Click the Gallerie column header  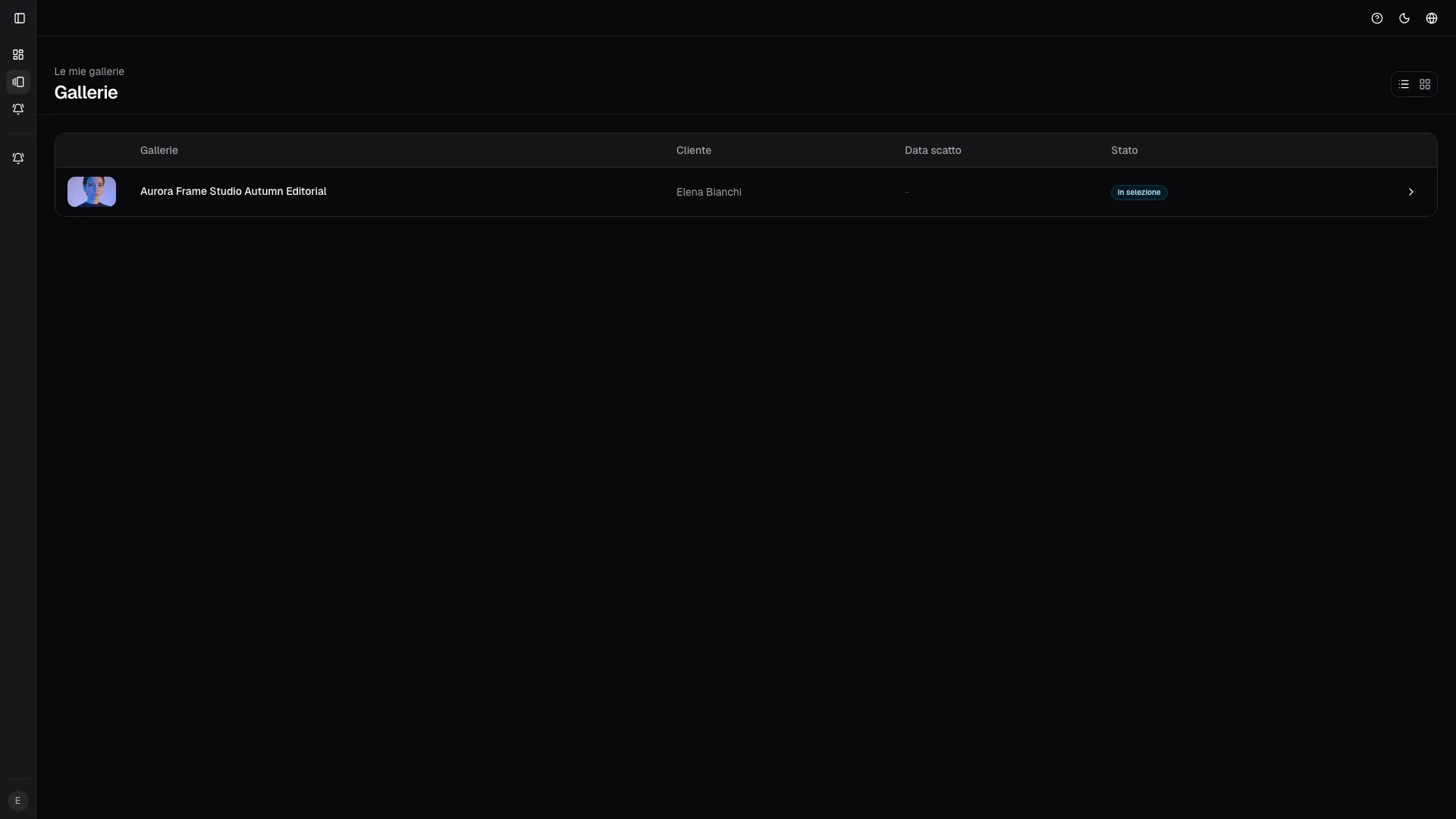click(159, 150)
